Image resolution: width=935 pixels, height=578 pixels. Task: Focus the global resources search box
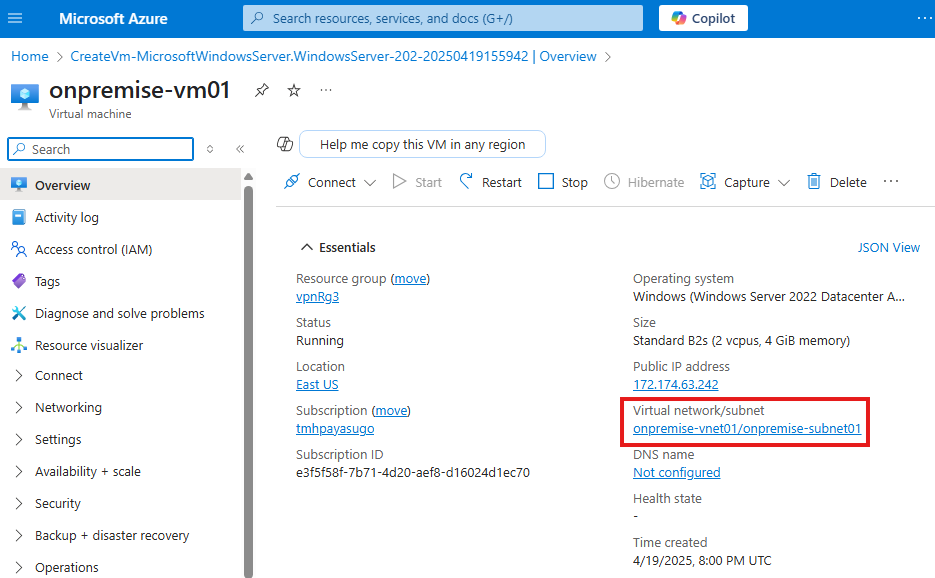tap(442, 18)
